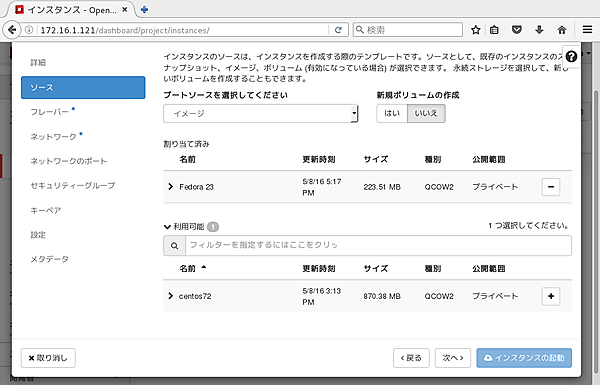Reload the page with the refresh icon

(x=338, y=30)
